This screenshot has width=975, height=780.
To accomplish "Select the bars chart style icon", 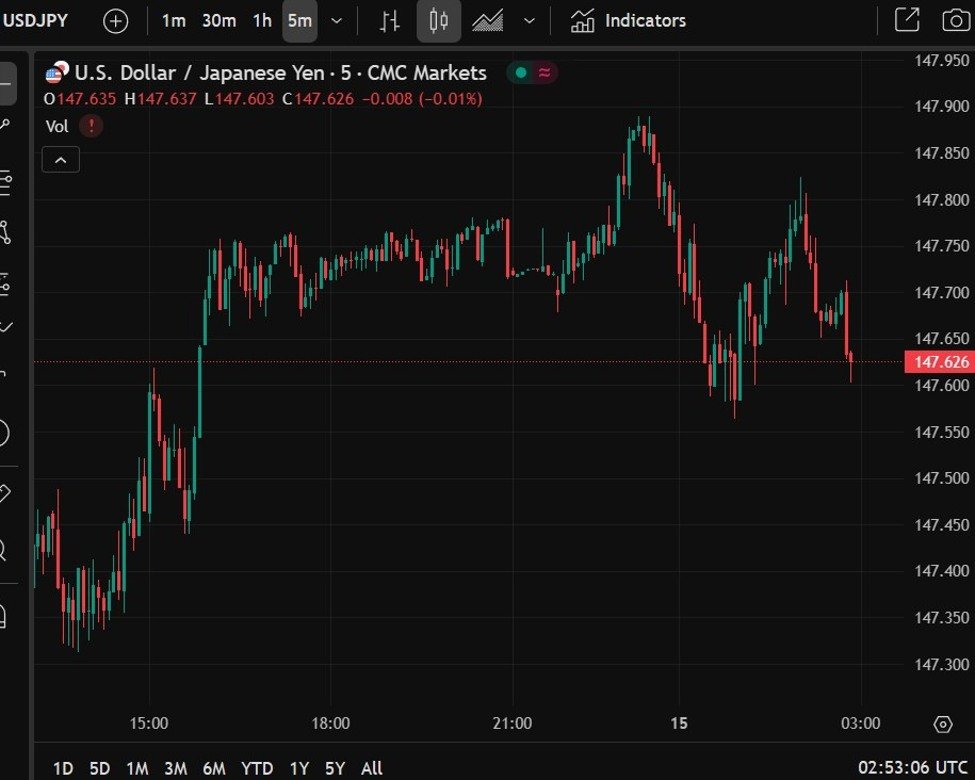I will click(391, 21).
